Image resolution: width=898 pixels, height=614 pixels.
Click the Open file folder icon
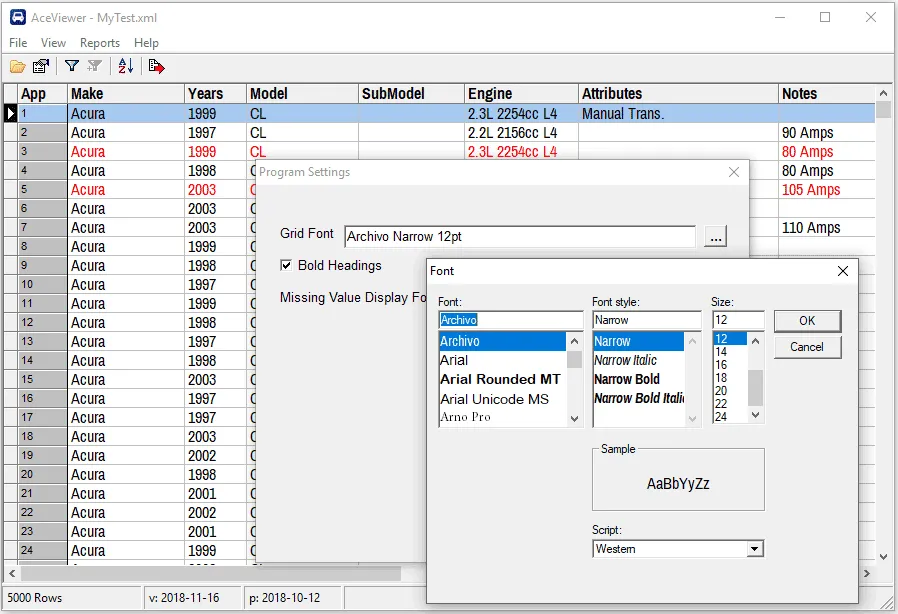pos(18,67)
